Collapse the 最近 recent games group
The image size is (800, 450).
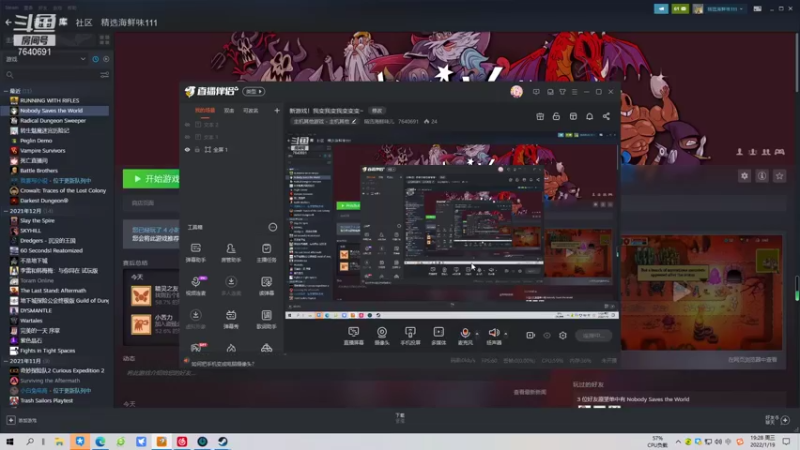pyautogui.click(x=6, y=91)
